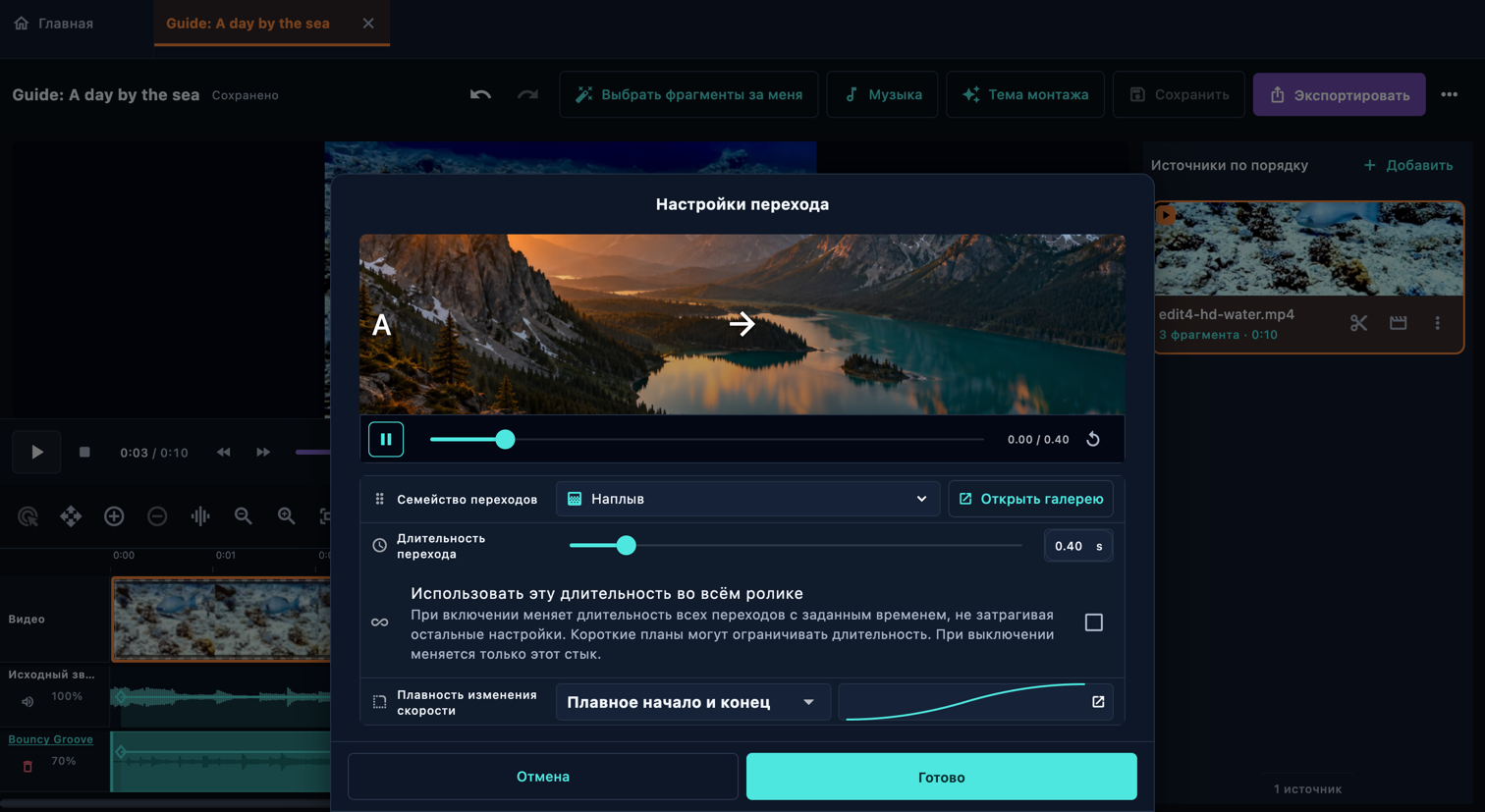This screenshot has height=812, width=1485.
Task: Redo the last undone action
Action: coord(527,94)
